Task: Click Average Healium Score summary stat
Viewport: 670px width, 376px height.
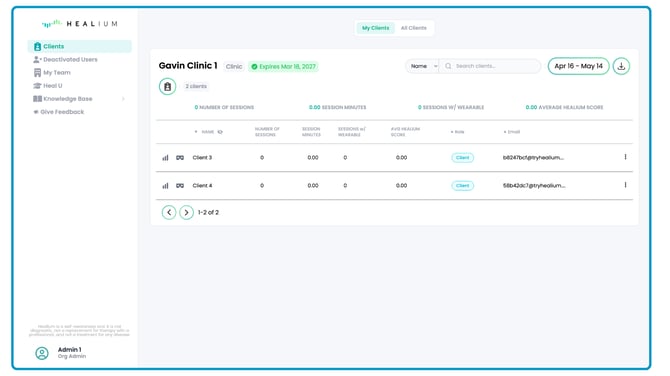Action: pyautogui.click(x=564, y=107)
